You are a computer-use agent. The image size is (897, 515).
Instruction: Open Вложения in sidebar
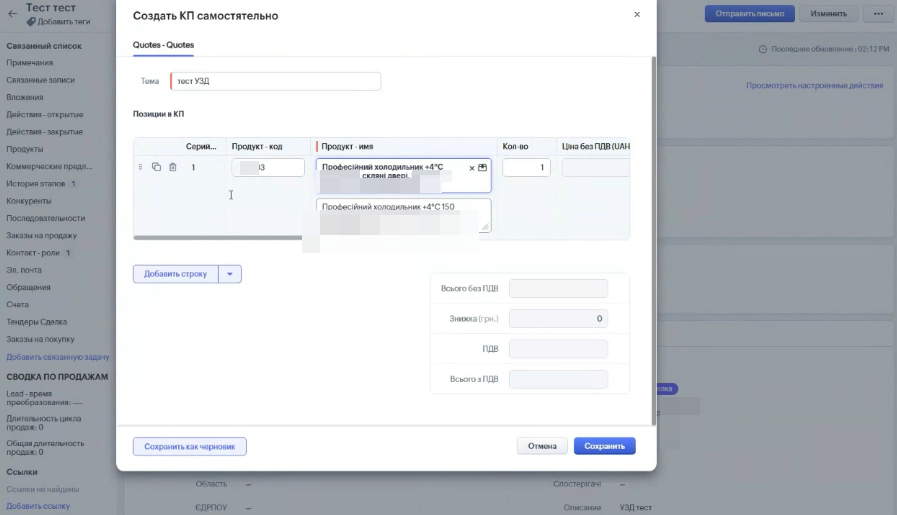coord(25,97)
